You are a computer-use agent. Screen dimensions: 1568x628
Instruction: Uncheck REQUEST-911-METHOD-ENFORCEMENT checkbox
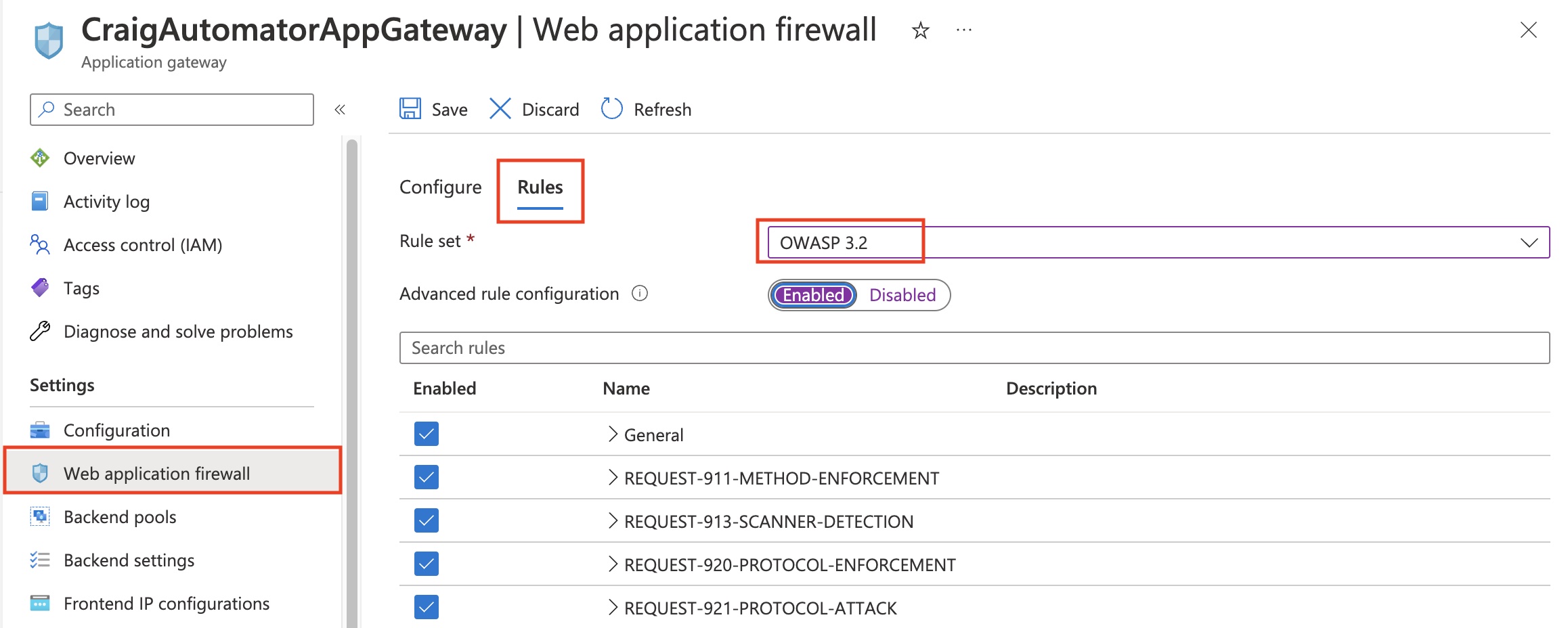(x=427, y=478)
